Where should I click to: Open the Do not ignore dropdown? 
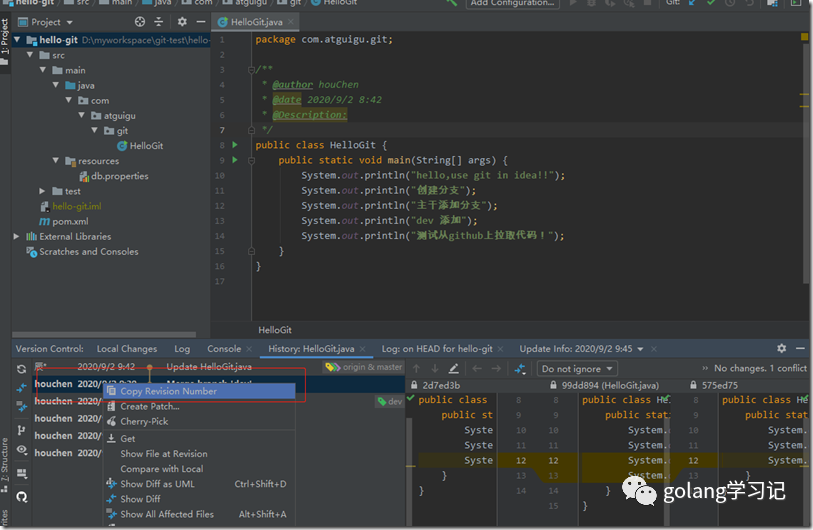577,369
